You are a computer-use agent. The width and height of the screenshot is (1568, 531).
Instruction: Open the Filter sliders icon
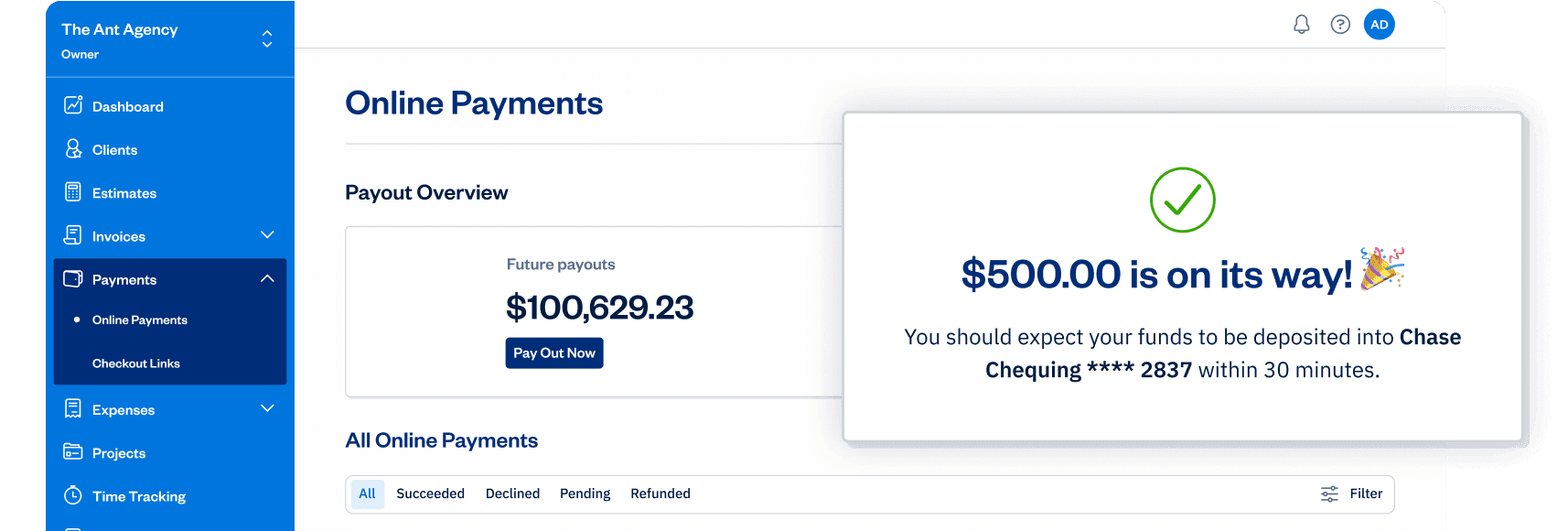1329,493
